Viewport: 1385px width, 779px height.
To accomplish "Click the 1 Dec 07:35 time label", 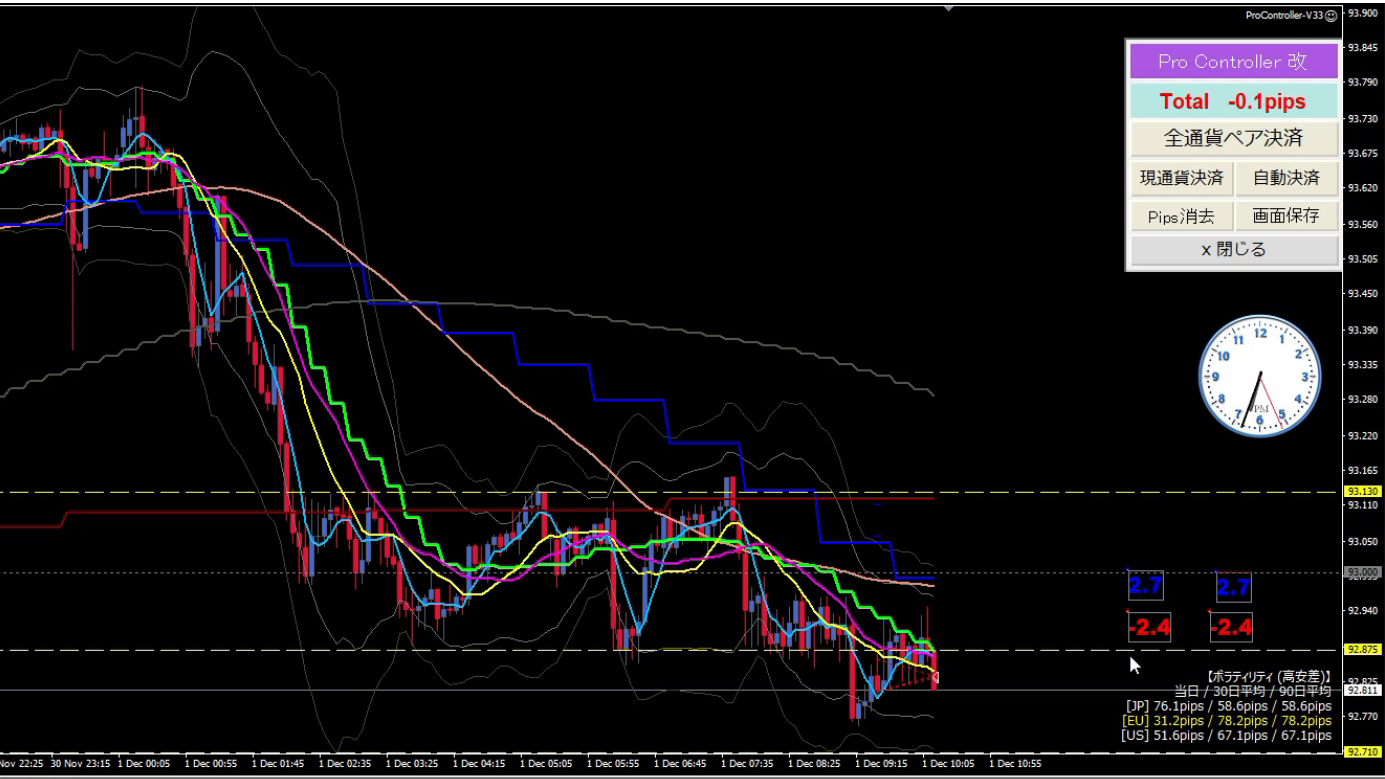I will [747, 763].
